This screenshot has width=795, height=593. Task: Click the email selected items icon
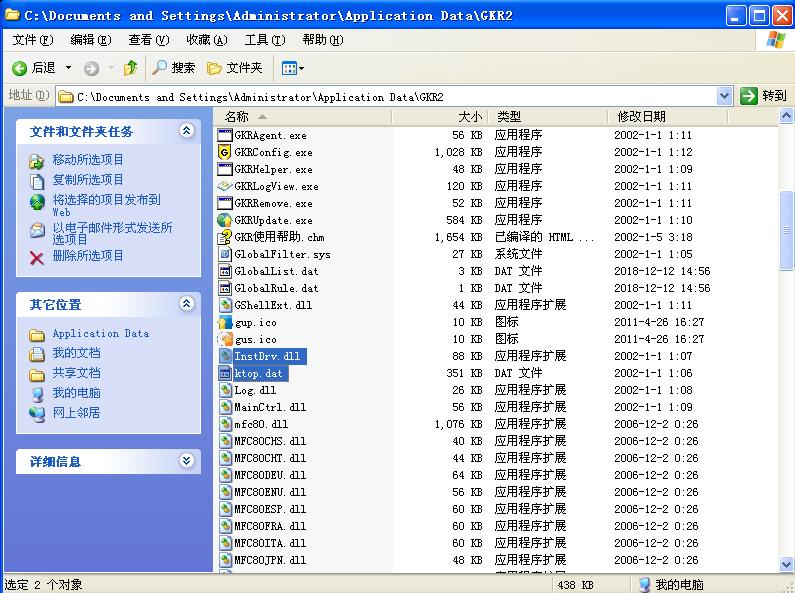37,231
